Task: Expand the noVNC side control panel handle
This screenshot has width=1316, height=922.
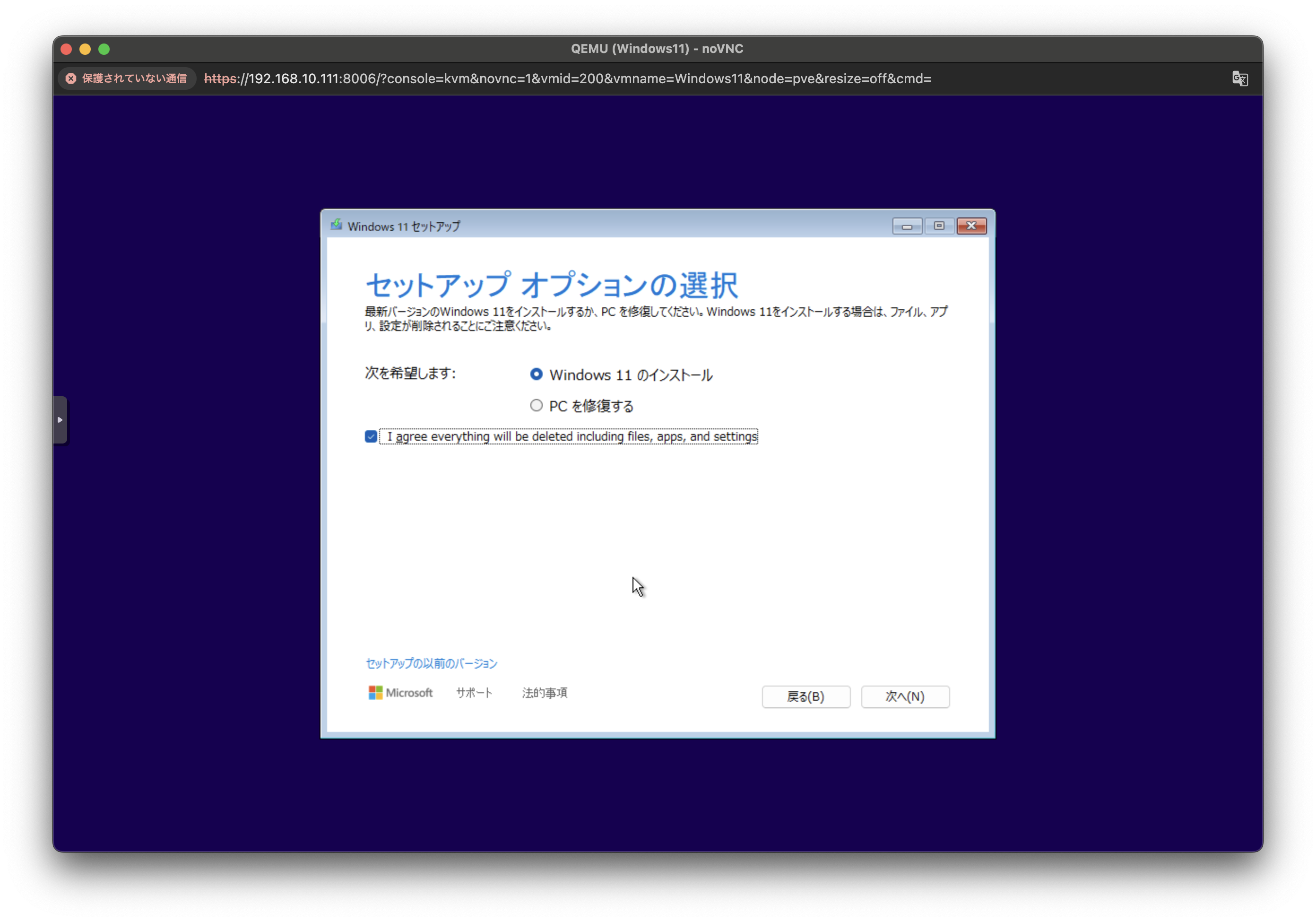Action: (x=60, y=420)
